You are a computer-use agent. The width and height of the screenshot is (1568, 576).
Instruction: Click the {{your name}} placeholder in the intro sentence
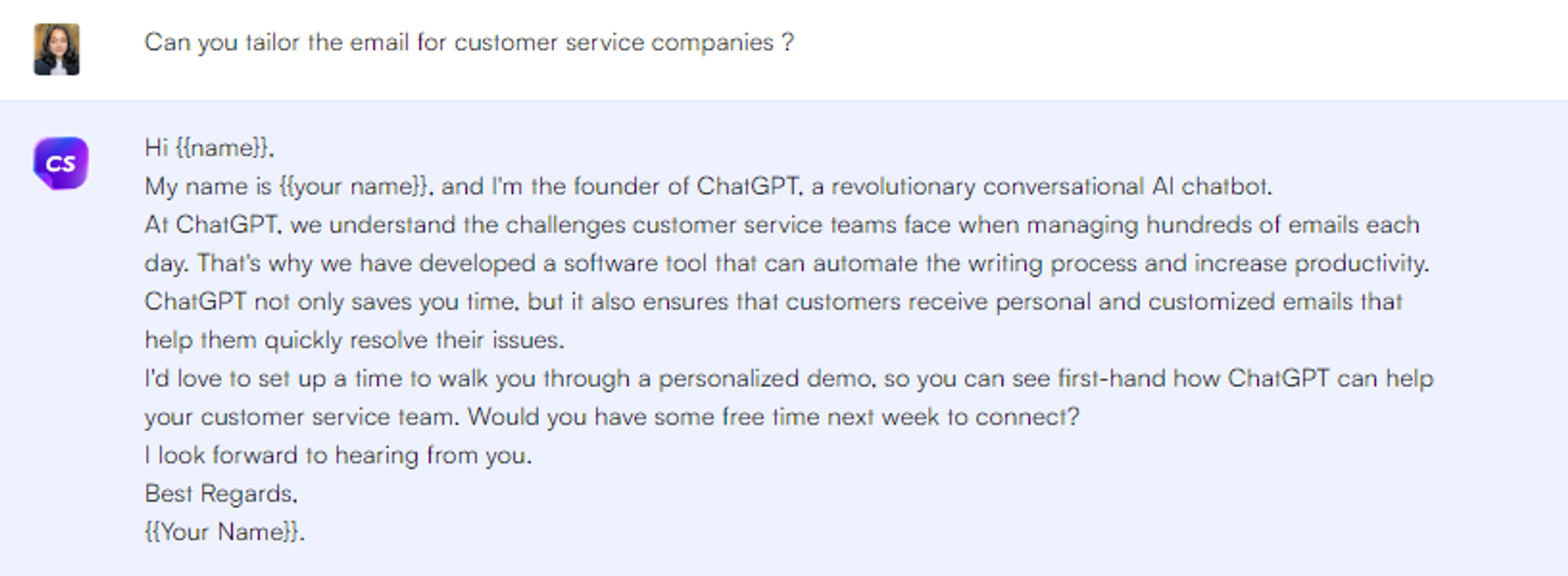pos(353,187)
